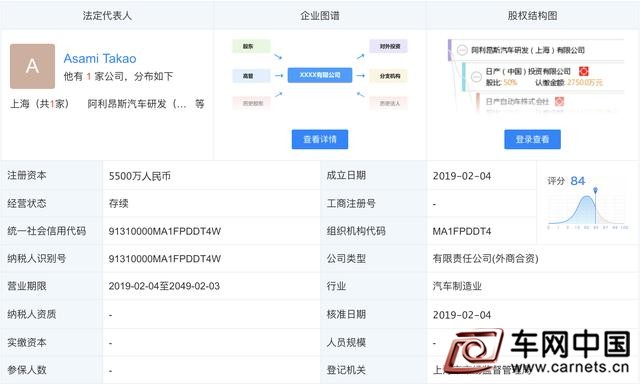
Task: Select the 对外投资 node in the enterprise graph
Action: [x=389, y=46]
